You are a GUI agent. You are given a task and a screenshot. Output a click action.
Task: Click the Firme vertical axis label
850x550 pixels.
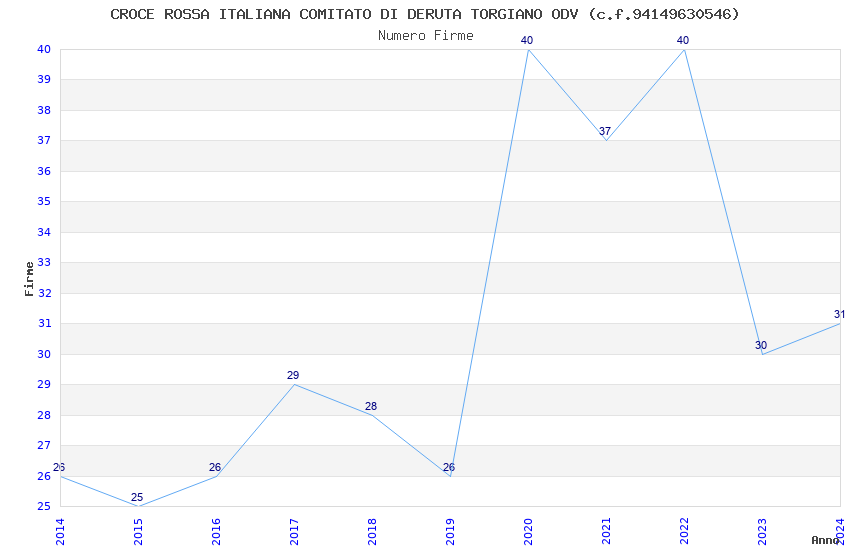click(x=29, y=279)
